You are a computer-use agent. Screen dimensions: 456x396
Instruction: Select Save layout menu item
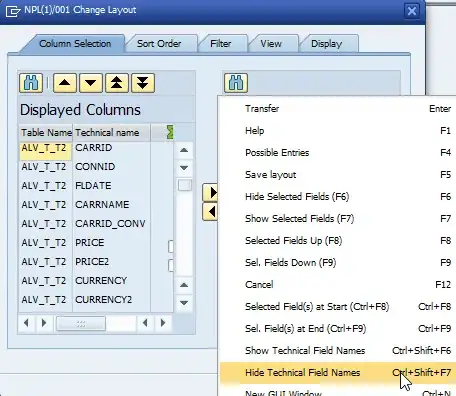coord(337,175)
